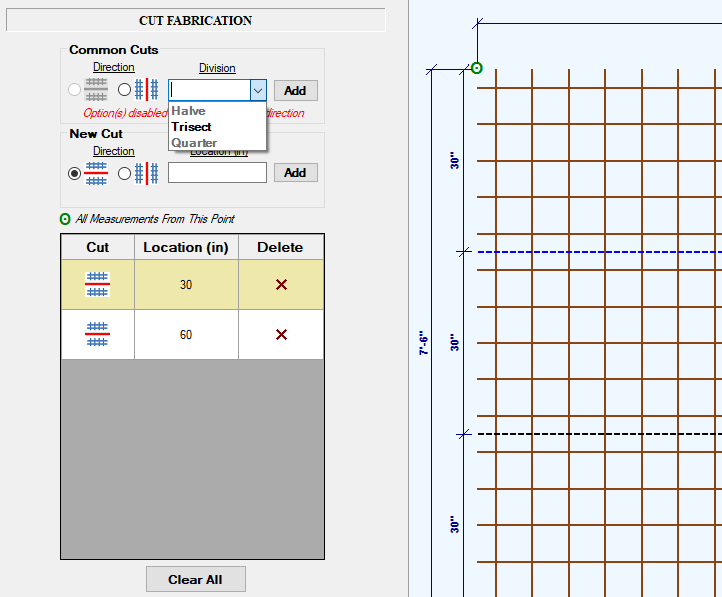
Task: Click vertical cut icon in Common Cuts
Action: pyautogui.click(x=147, y=90)
